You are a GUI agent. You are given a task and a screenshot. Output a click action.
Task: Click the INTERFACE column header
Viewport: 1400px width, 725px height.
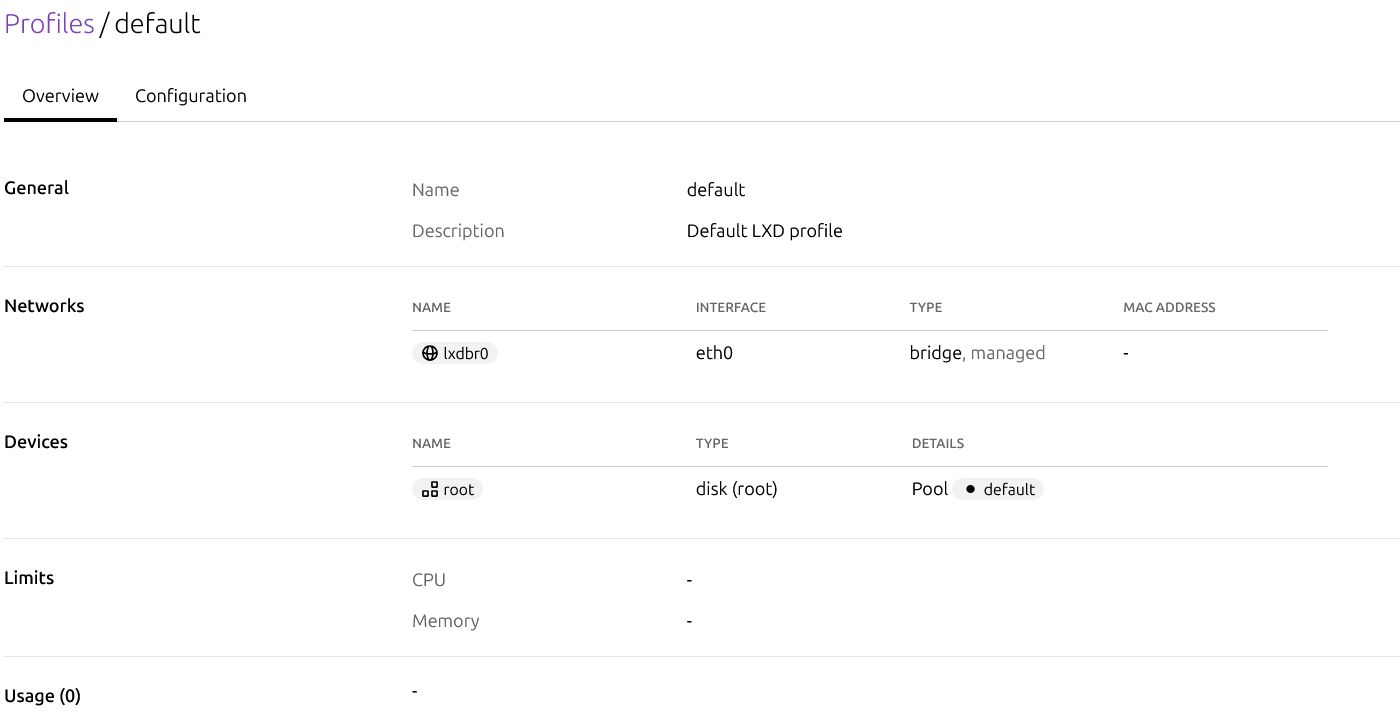pyautogui.click(x=730, y=307)
